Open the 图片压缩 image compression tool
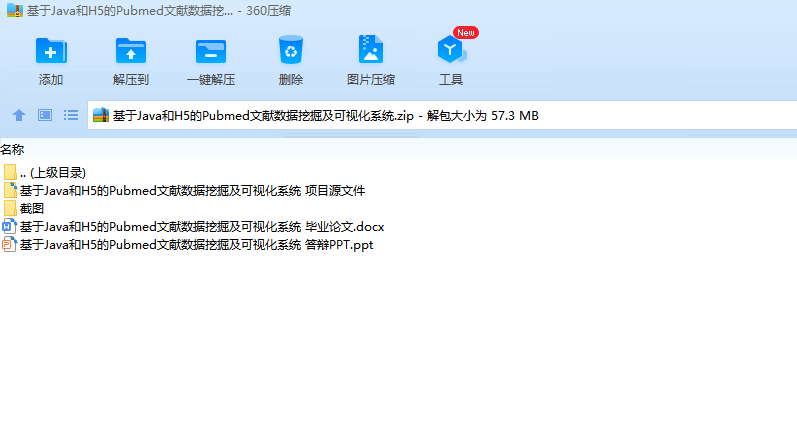Screen dimensions: 797x425 click(x=371, y=49)
